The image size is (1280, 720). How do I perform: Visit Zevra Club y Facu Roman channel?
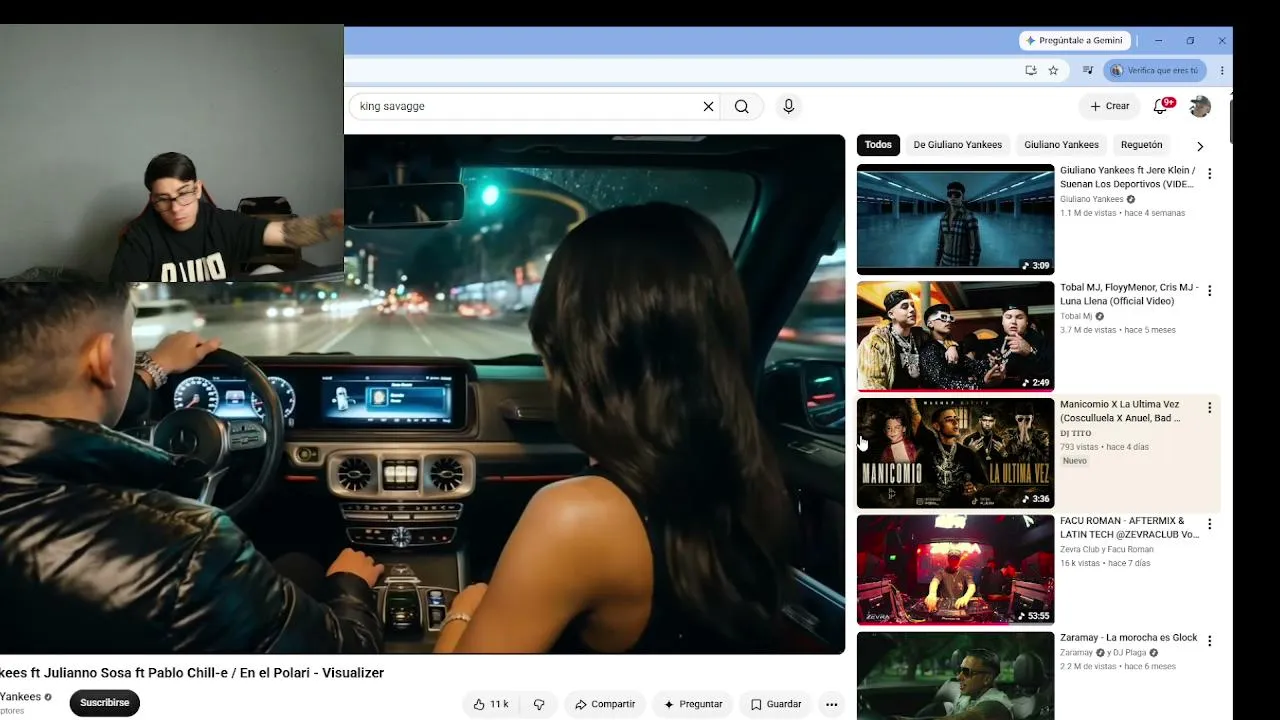tap(1107, 549)
